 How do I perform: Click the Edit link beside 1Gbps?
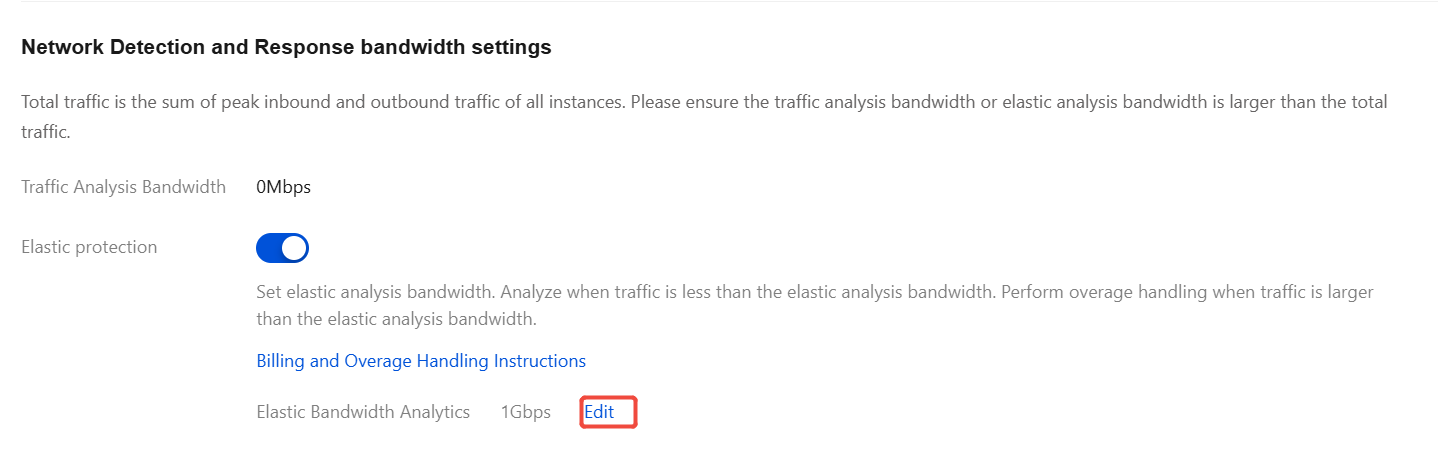(599, 412)
